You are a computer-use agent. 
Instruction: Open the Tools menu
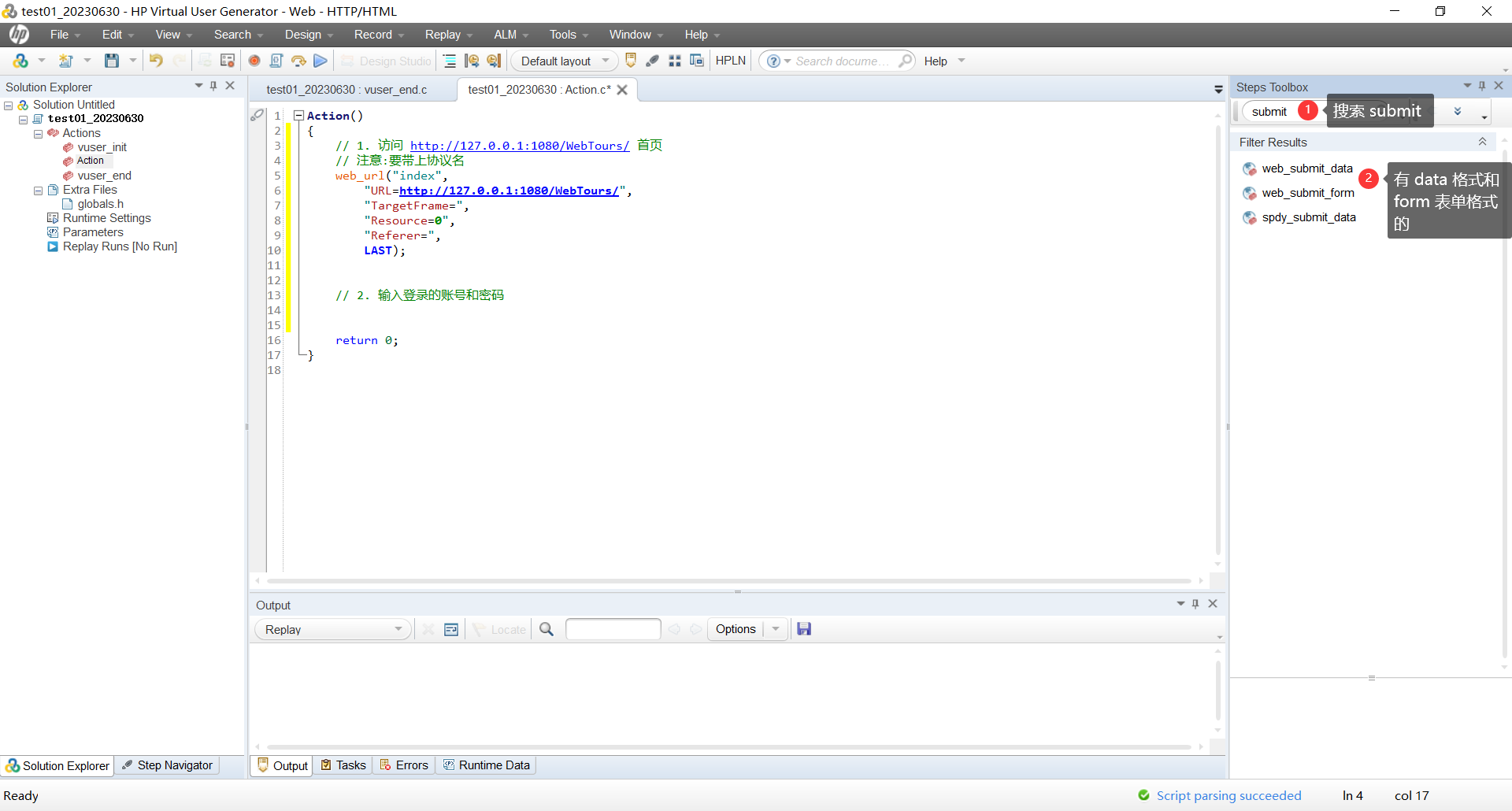coord(569,35)
